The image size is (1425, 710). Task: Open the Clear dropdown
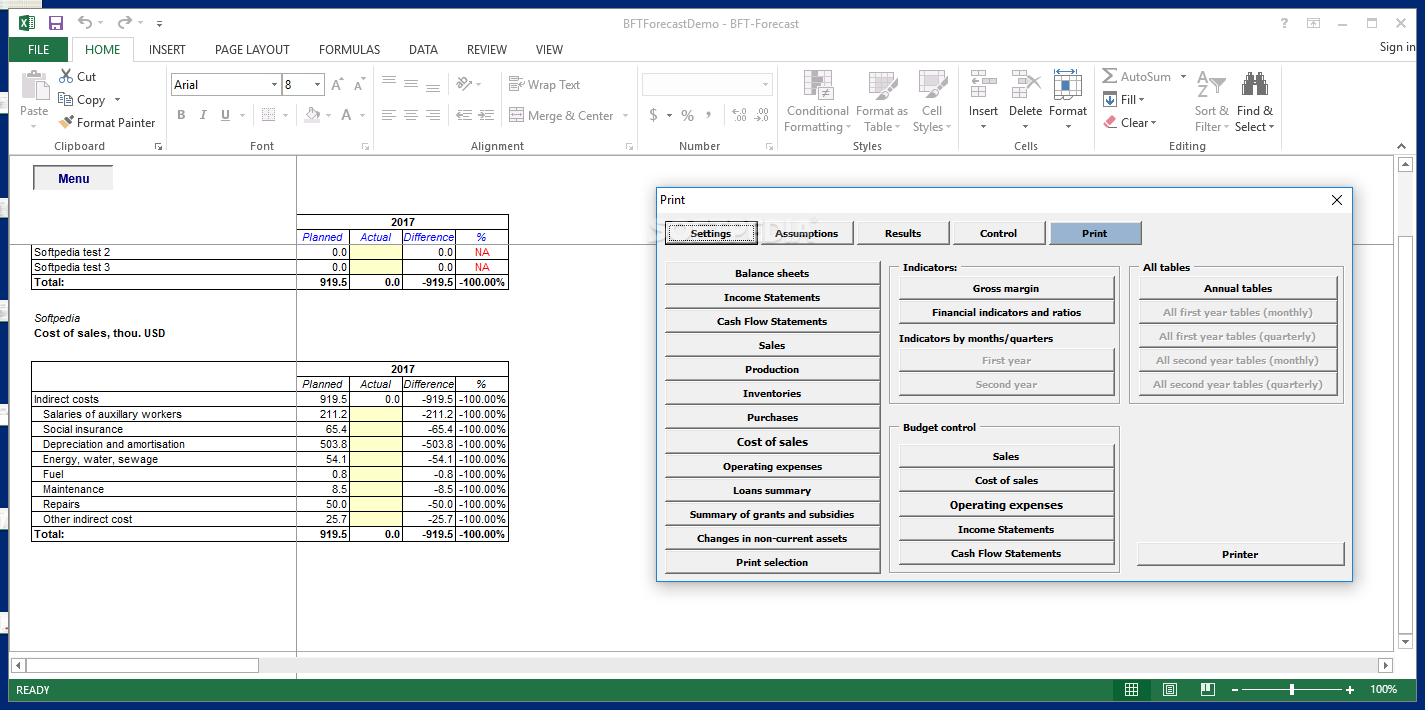pyautogui.click(x=1130, y=122)
